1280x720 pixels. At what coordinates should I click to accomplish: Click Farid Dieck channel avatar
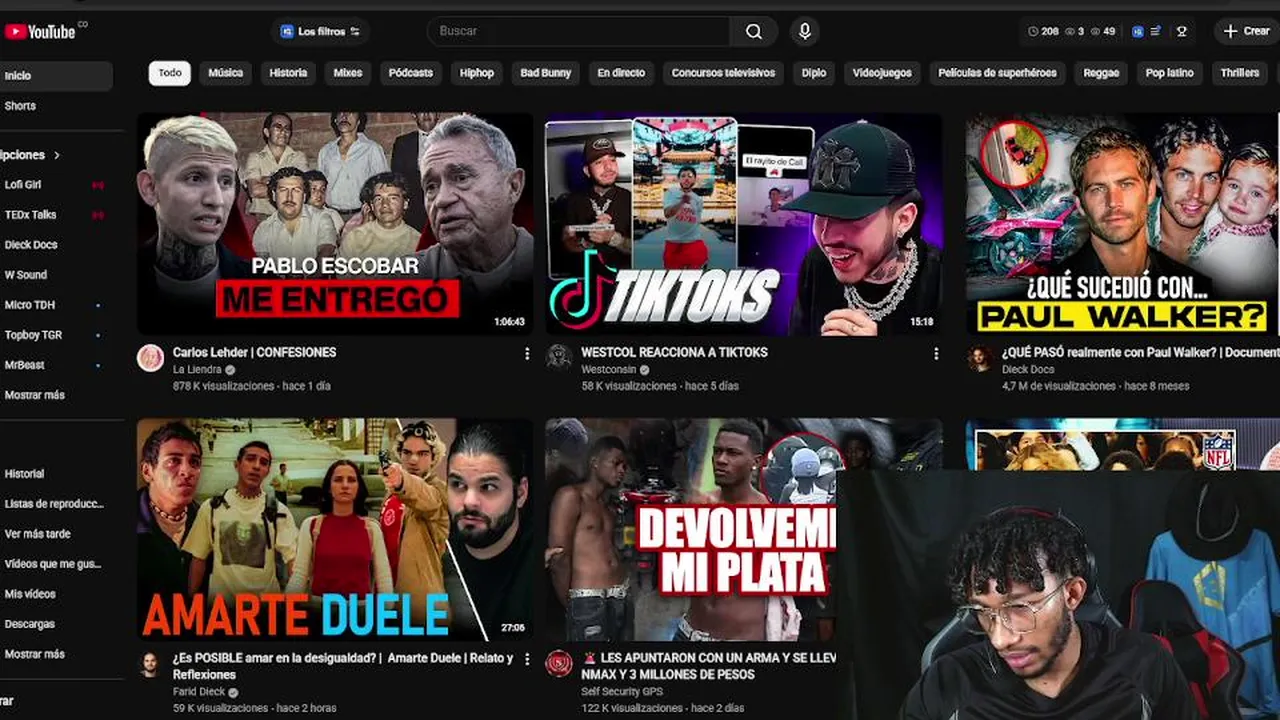[x=150, y=664]
